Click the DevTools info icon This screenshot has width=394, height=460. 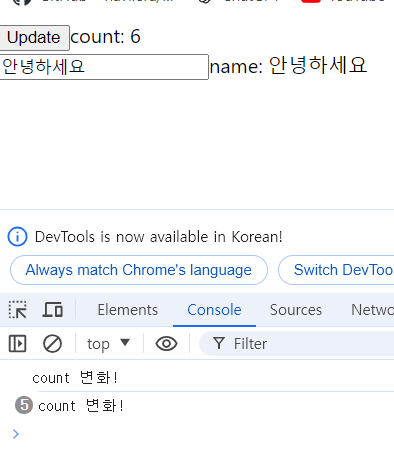click(17, 237)
